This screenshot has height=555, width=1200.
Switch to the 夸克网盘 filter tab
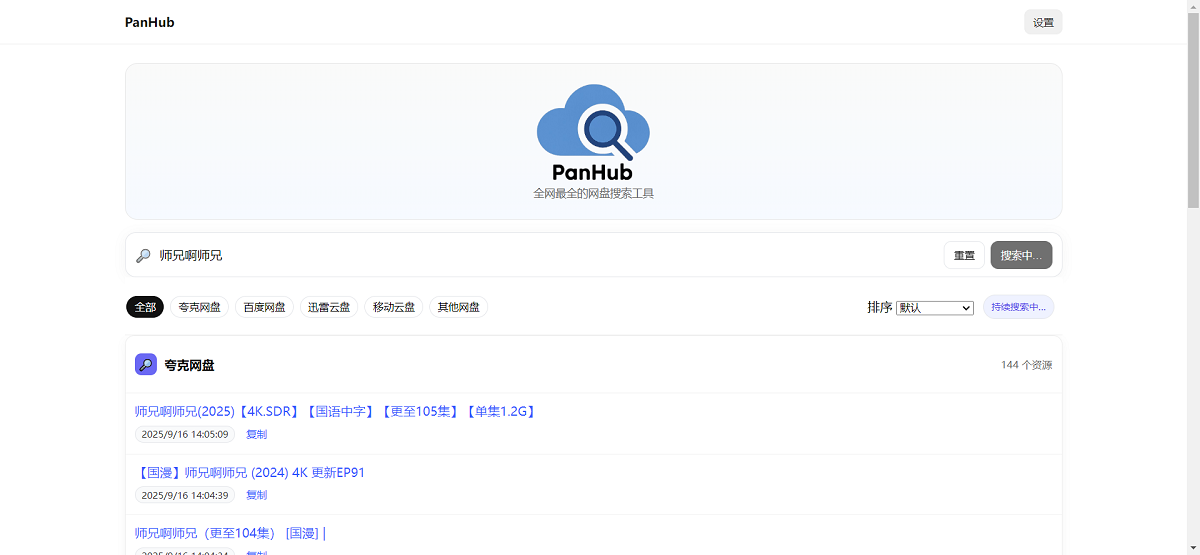click(200, 307)
